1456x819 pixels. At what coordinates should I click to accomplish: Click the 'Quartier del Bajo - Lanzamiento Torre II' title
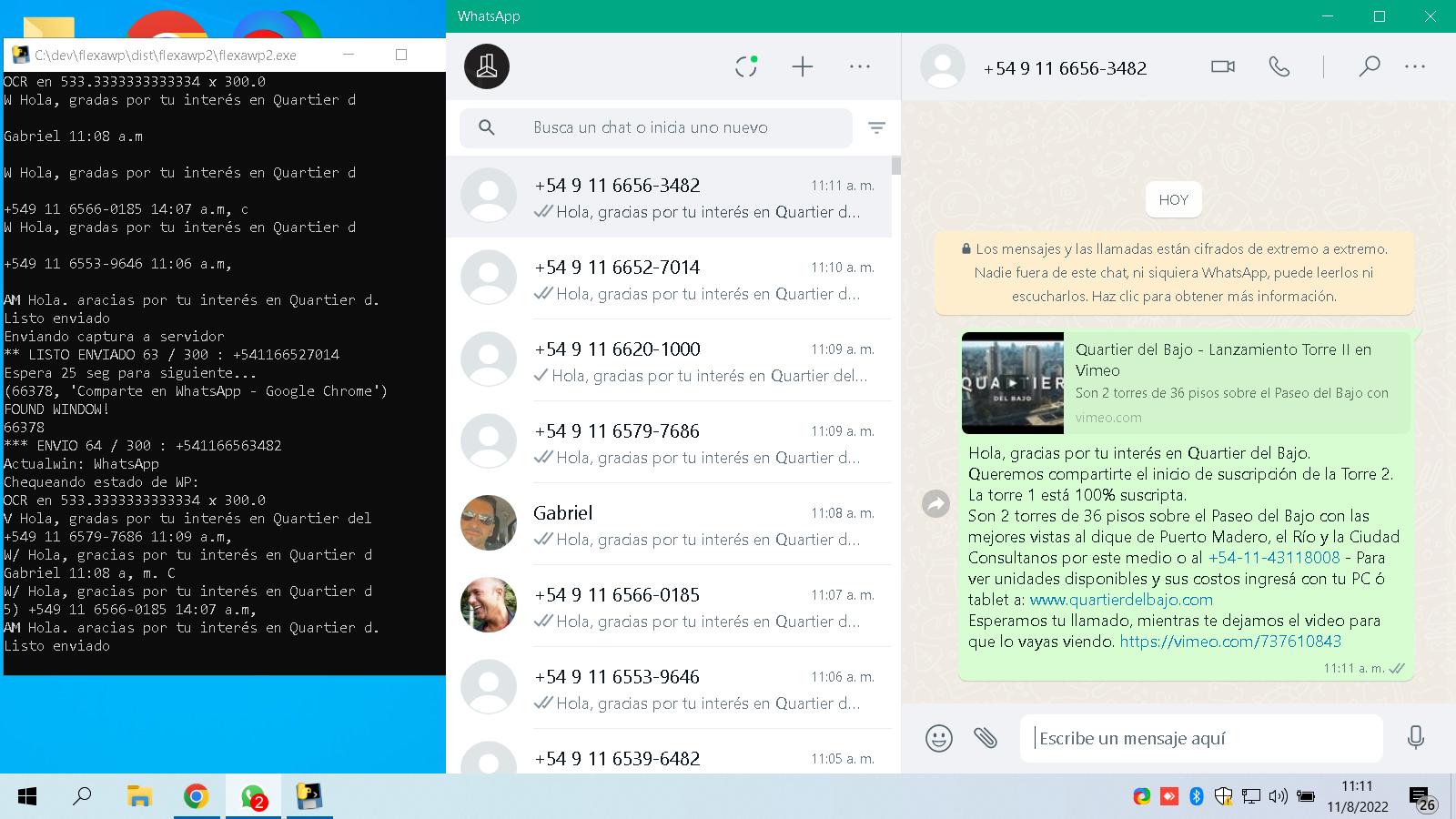point(1223,359)
